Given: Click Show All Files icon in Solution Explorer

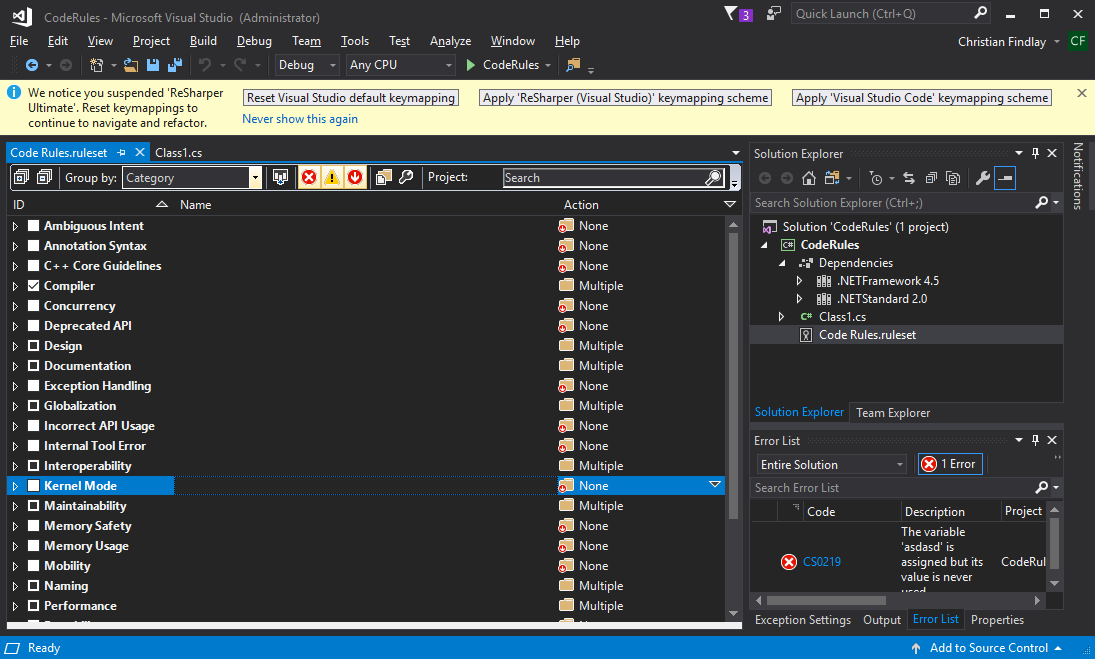Looking at the screenshot, I should [x=953, y=178].
